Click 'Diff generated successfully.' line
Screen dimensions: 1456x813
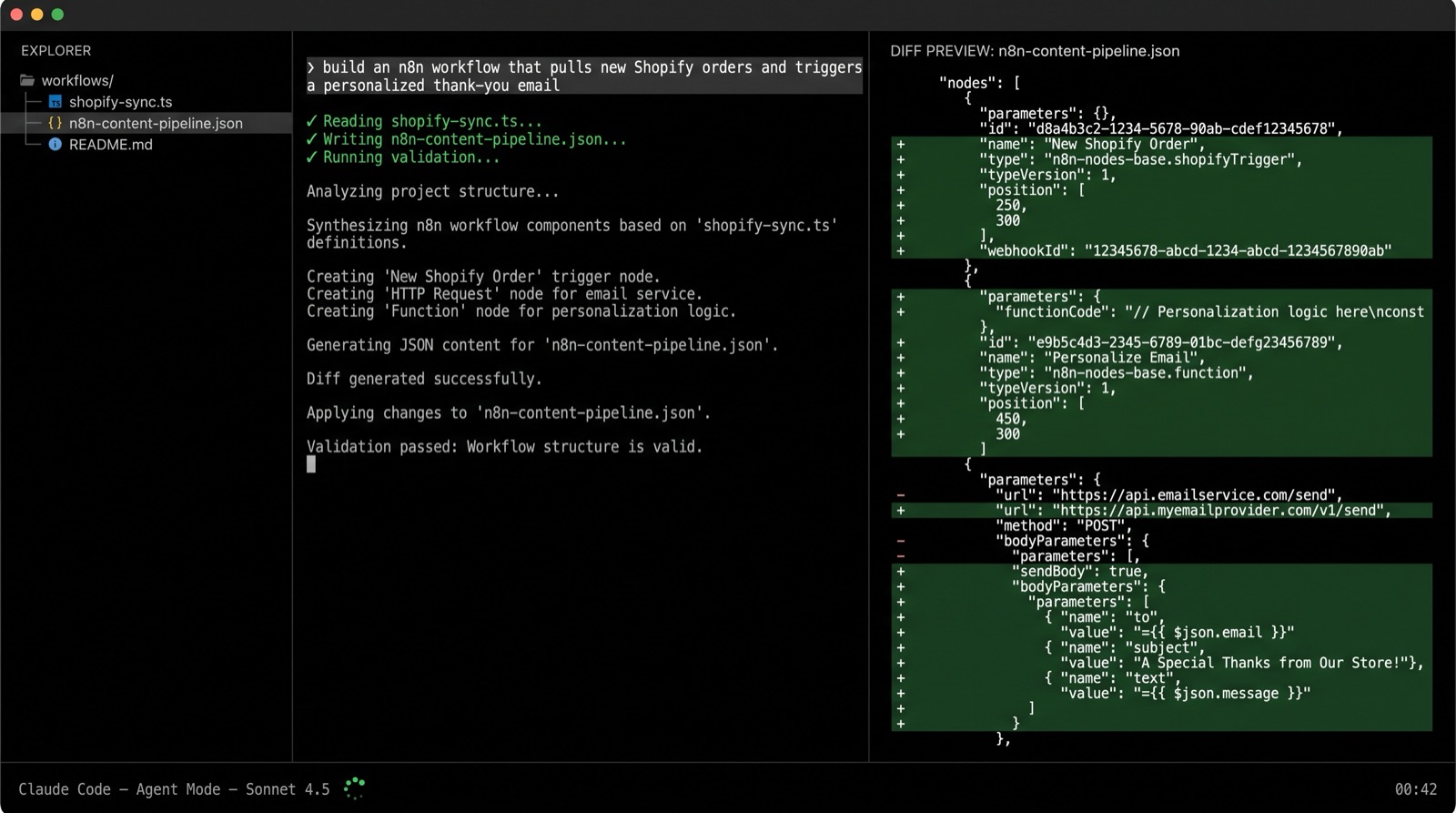[424, 379]
